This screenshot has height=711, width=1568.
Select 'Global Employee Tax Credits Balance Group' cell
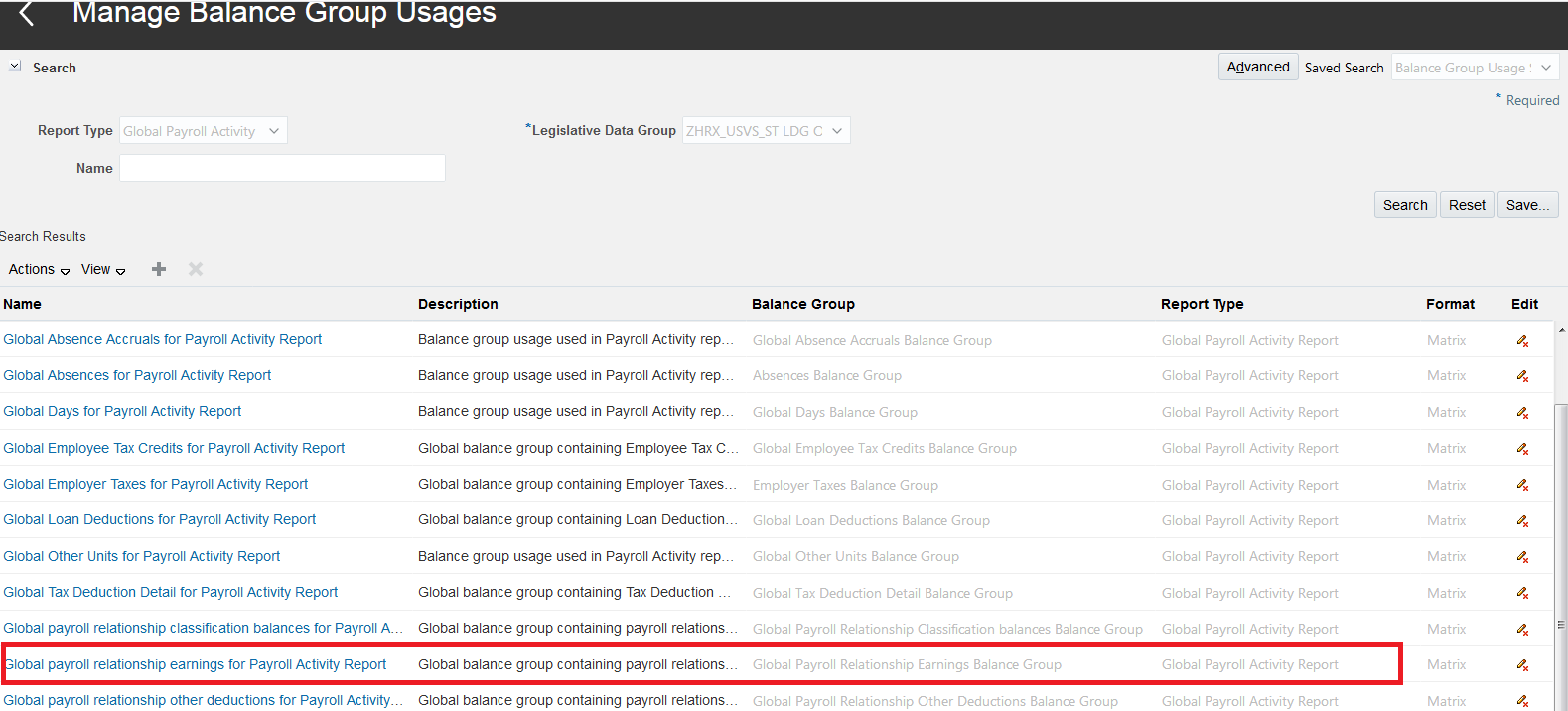click(x=885, y=448)
